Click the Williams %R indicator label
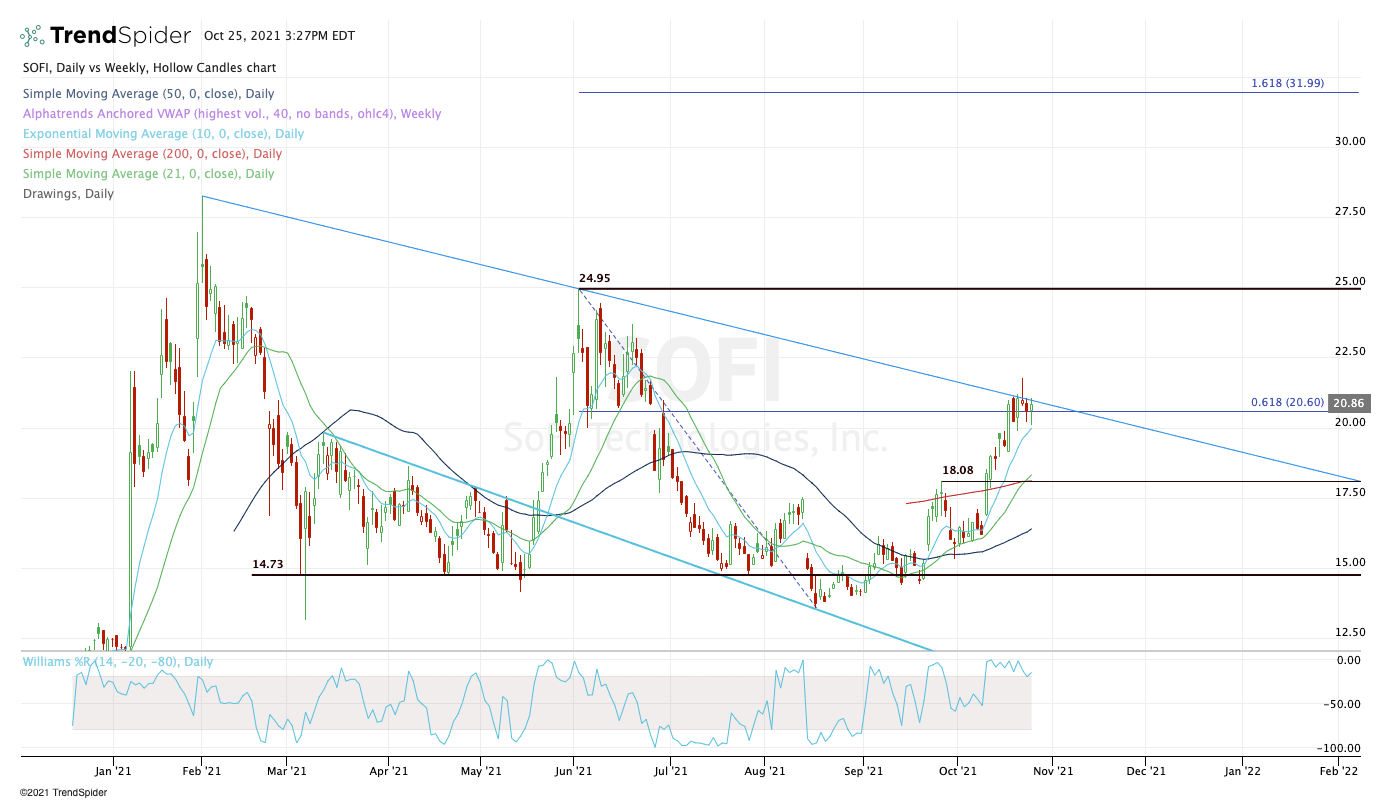This screenshot has height=802, width=1391. pyautogui.click(x=118, y=662)
